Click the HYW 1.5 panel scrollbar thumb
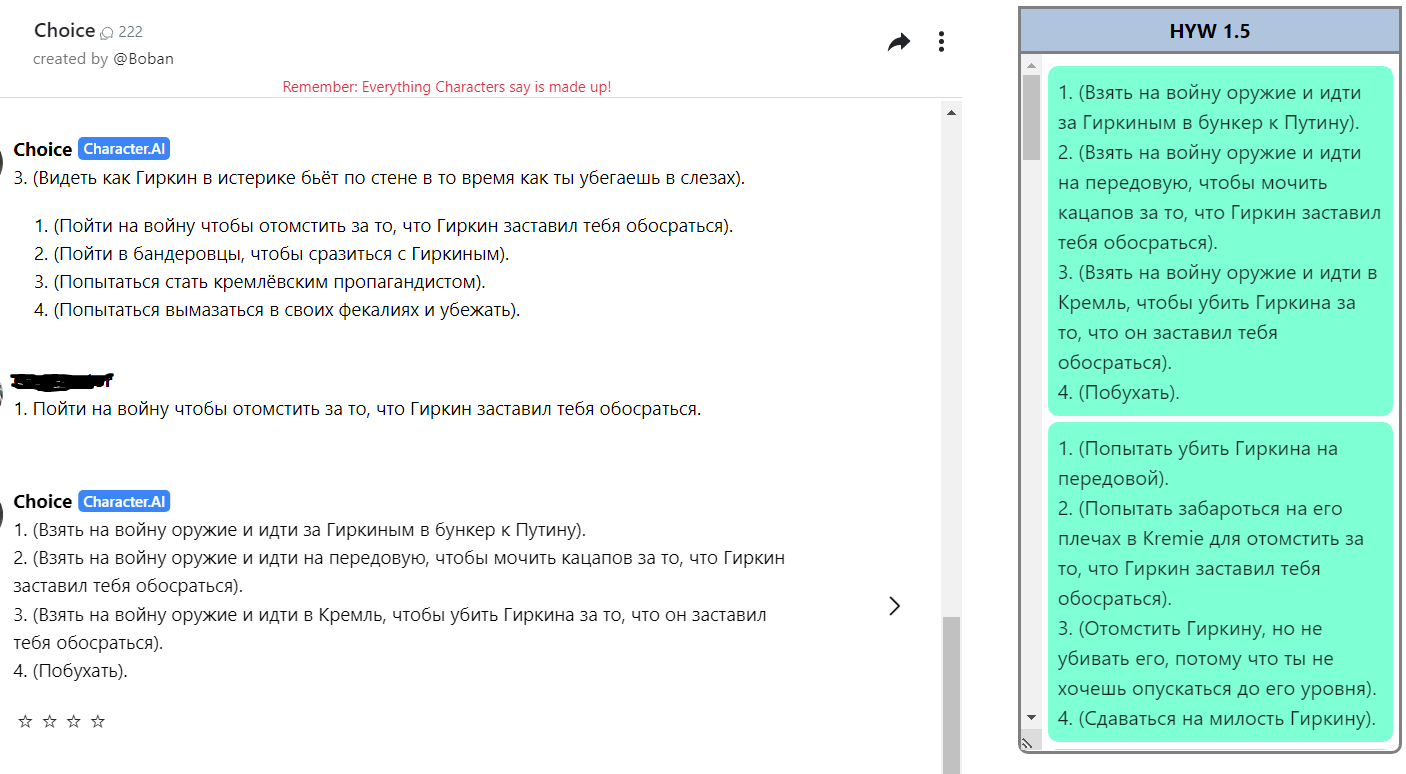1406x774 pixels. (1031, 117)
